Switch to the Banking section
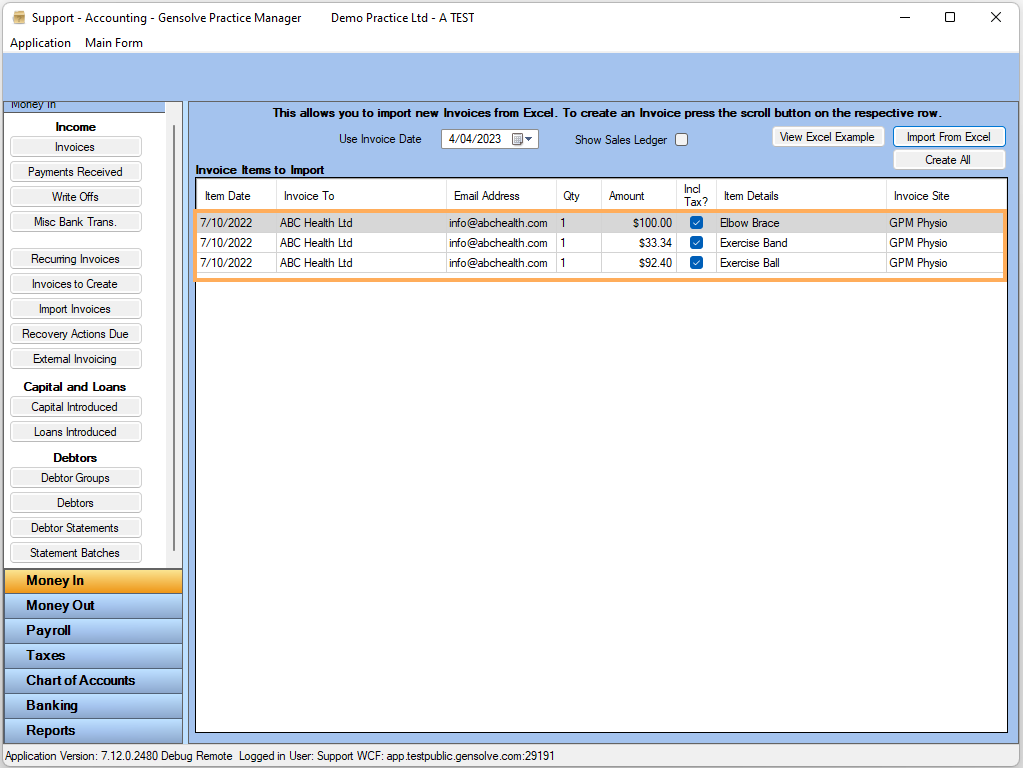 92,705
